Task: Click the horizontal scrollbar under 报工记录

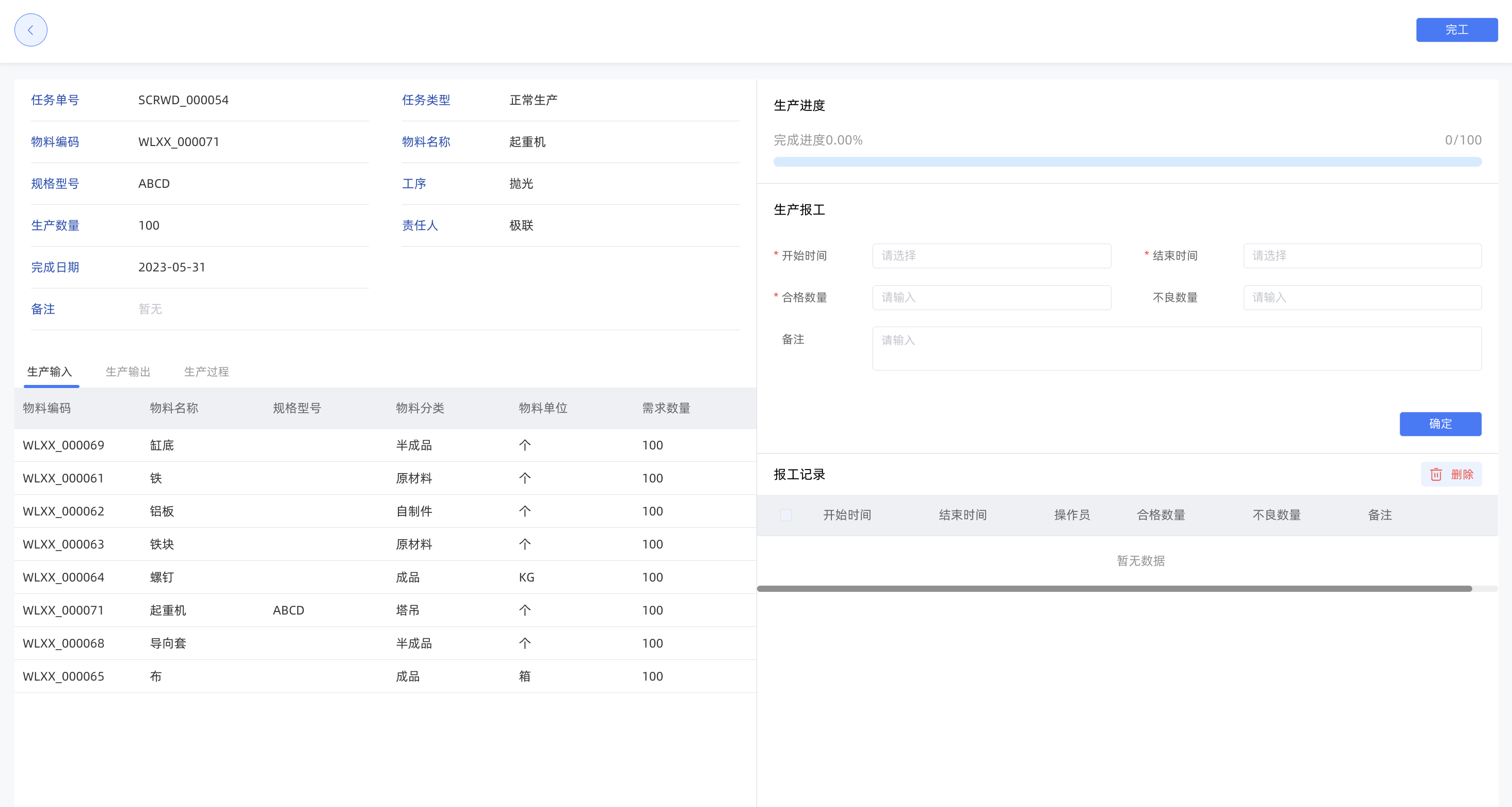Action: pos(1114,589)
